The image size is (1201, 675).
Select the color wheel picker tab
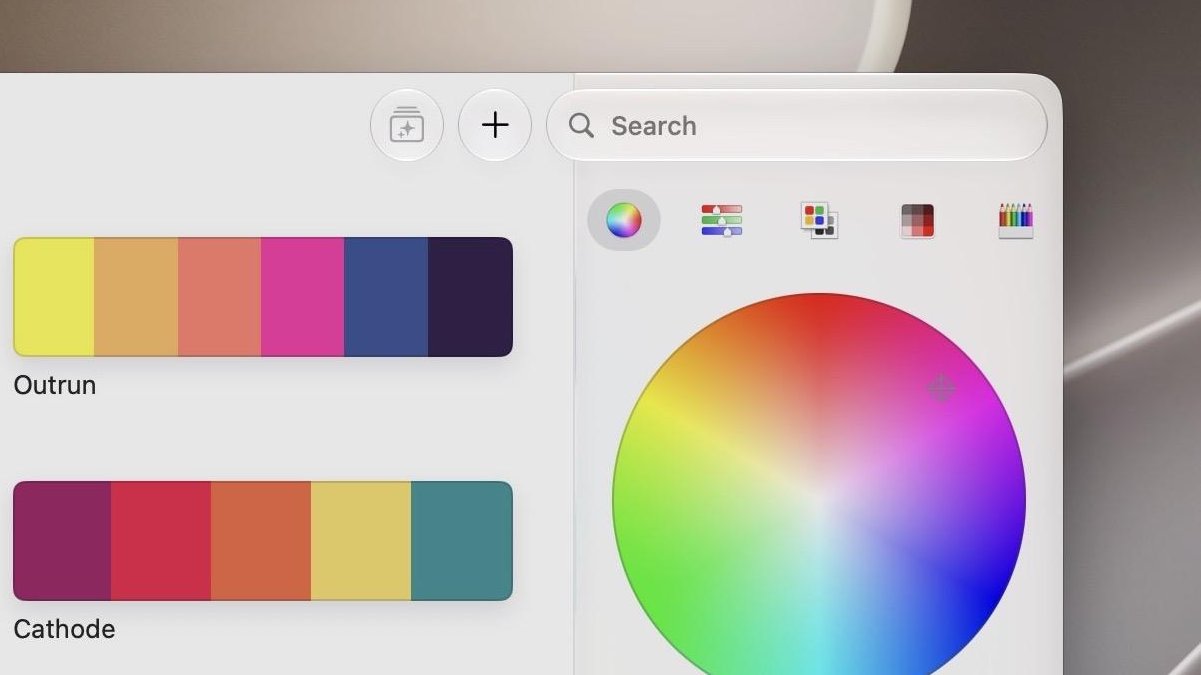pos(623,220)
